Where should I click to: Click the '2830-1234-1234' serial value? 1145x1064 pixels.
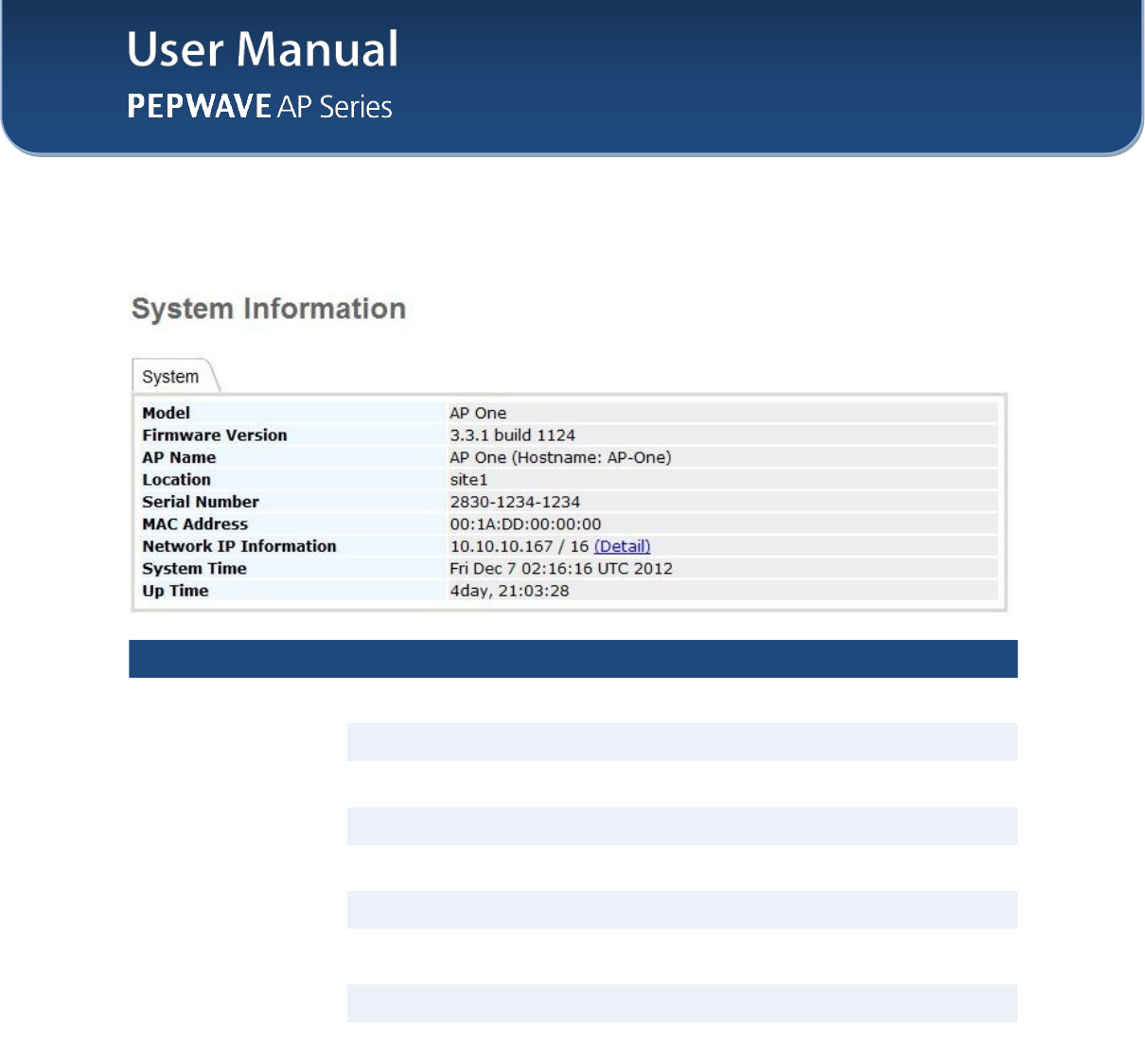click(x=515, y=502)
